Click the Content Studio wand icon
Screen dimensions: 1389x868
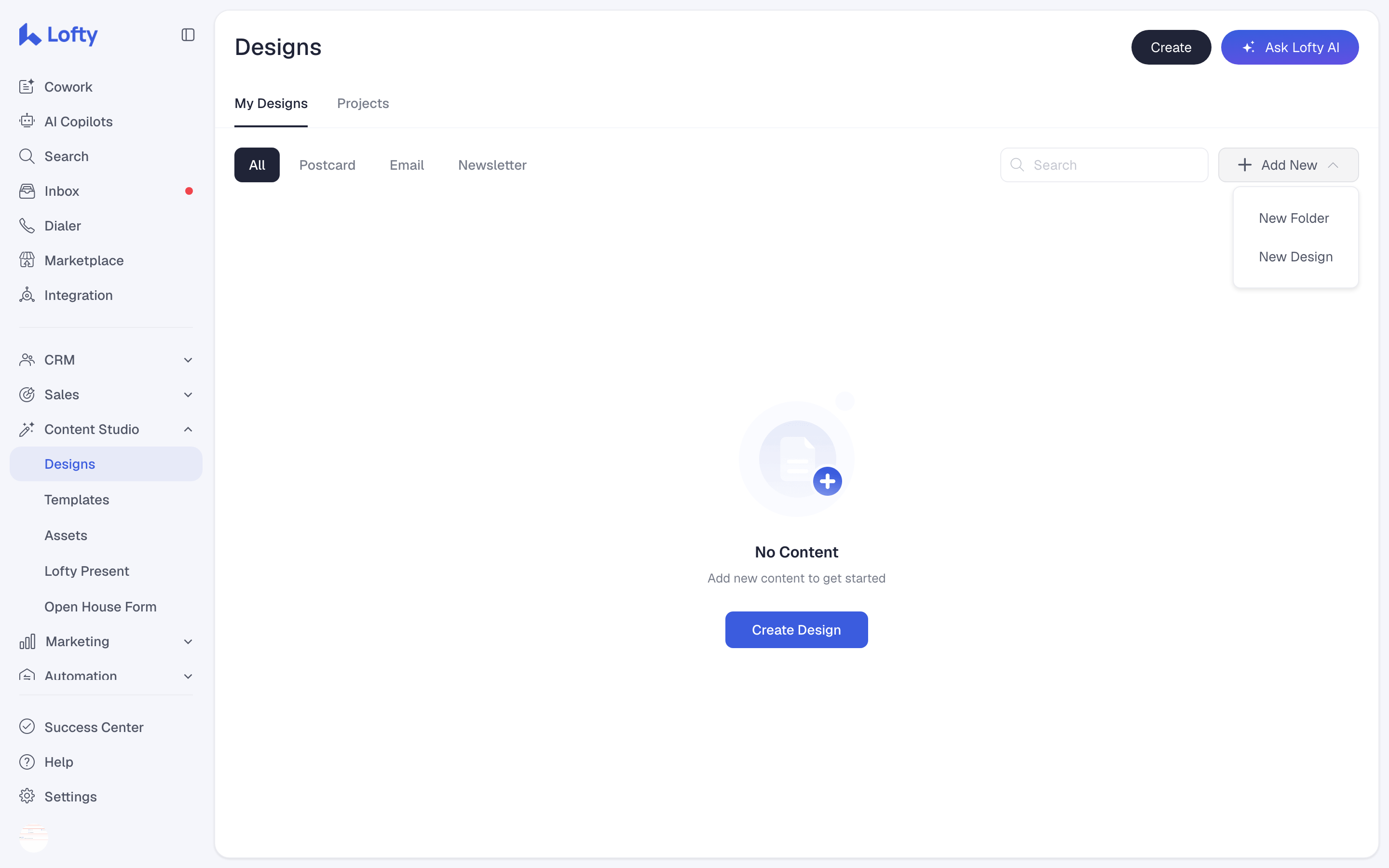coord(27,429)
